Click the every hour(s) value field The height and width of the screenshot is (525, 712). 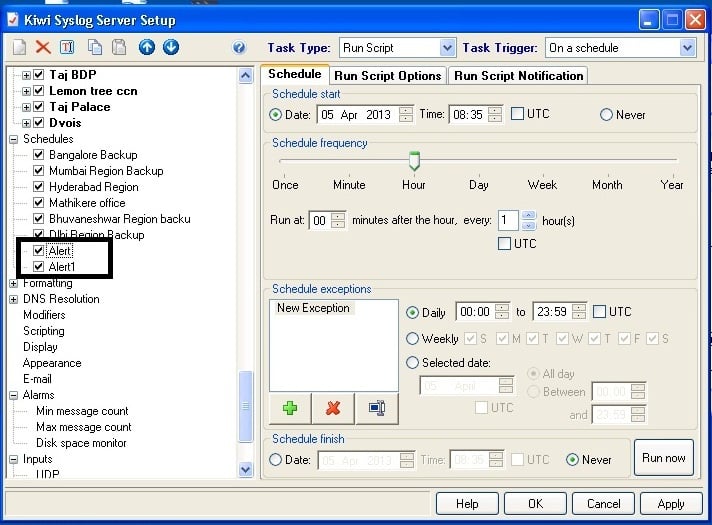pos(509,220)
